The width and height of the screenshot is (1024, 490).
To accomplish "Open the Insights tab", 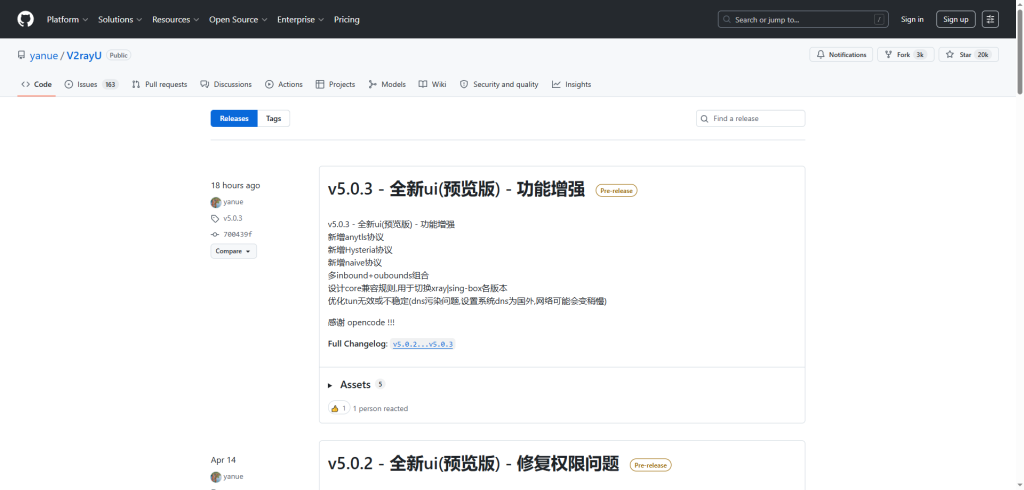I will 571,84.
